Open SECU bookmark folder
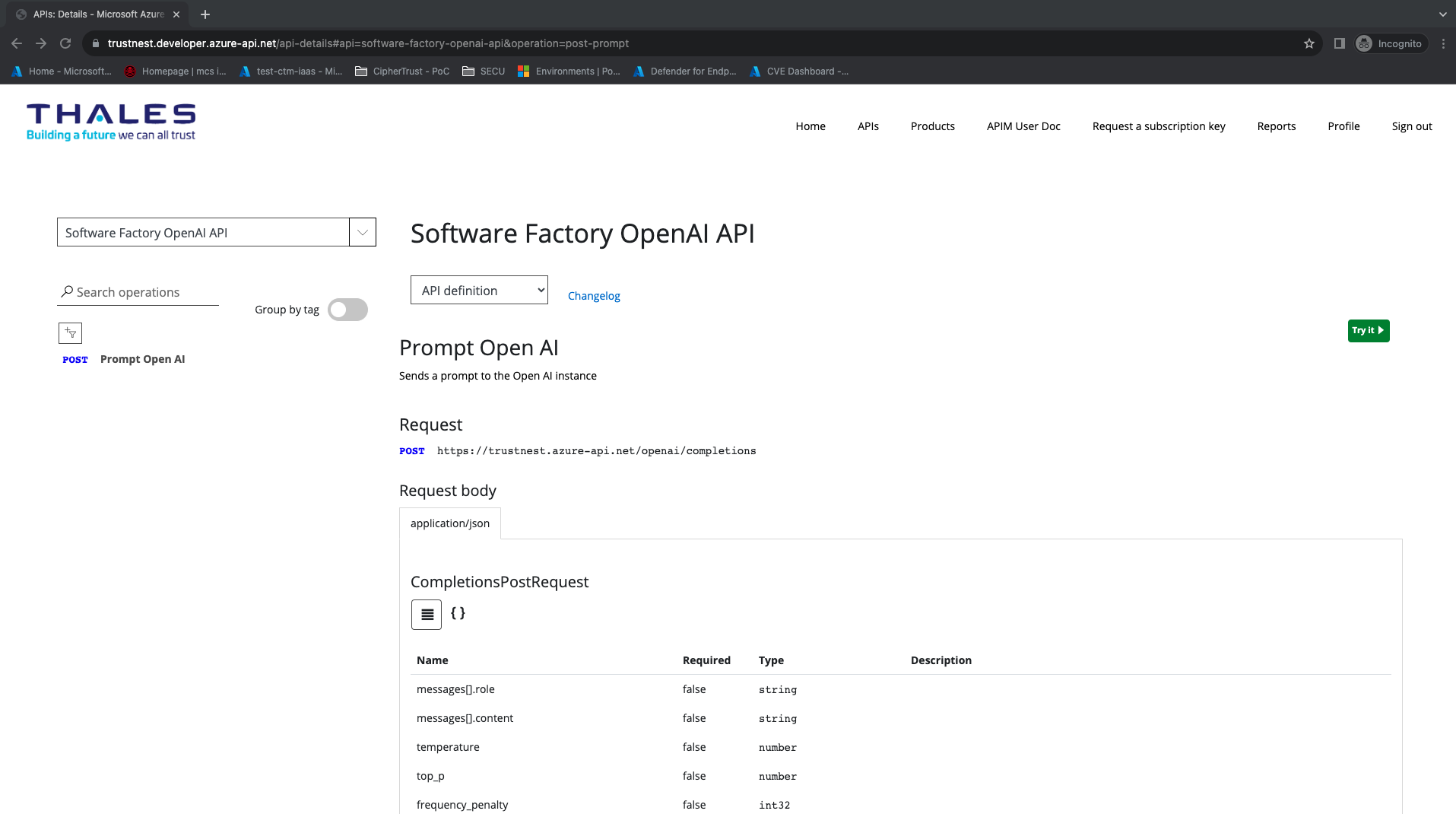1456x814 pixels. (x=484, y=72)
